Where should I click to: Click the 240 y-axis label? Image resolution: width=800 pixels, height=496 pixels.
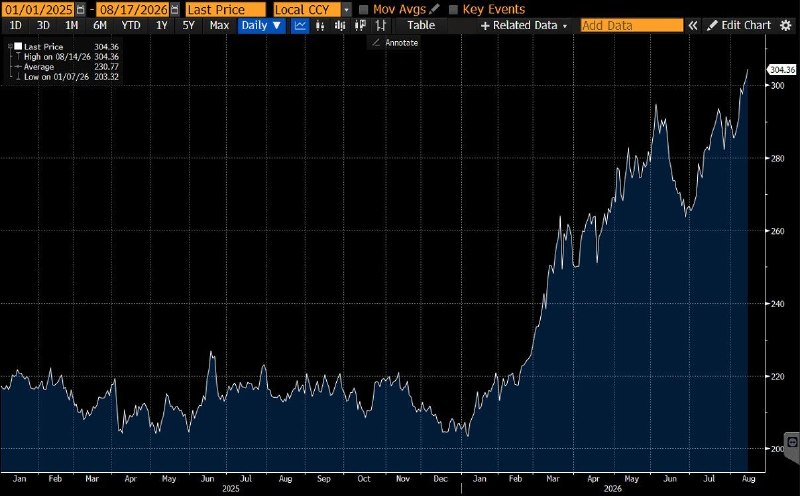[778, 304]
